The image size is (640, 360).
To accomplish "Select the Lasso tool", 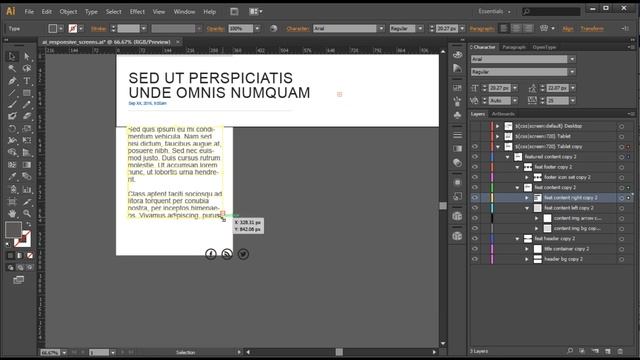I will 27,69.
